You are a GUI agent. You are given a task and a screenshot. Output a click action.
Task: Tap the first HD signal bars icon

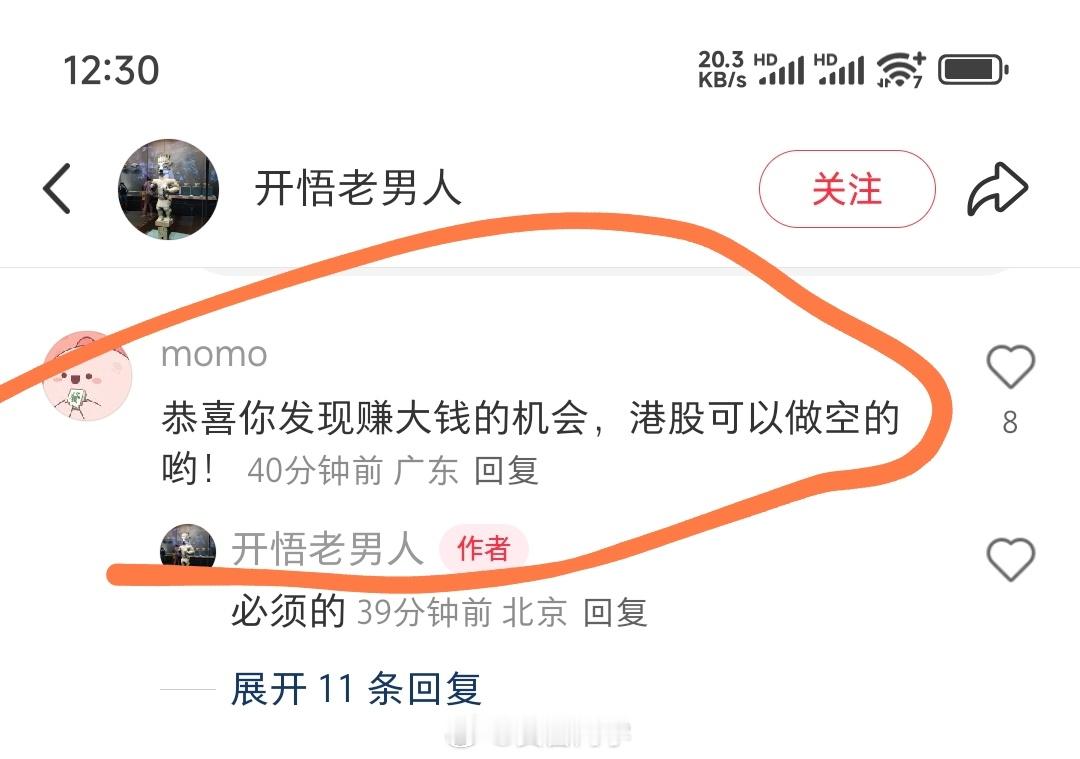pyautogui.click(x=779, y=70)
